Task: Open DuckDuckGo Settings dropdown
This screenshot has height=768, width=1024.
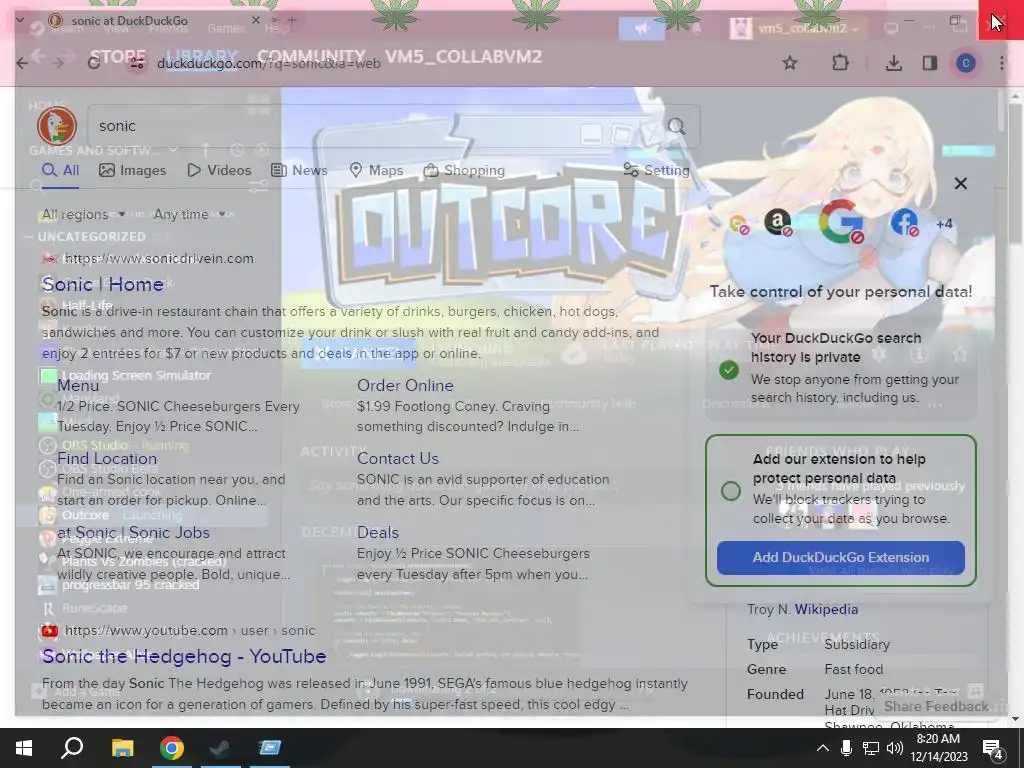Action: tap(656, 170)
